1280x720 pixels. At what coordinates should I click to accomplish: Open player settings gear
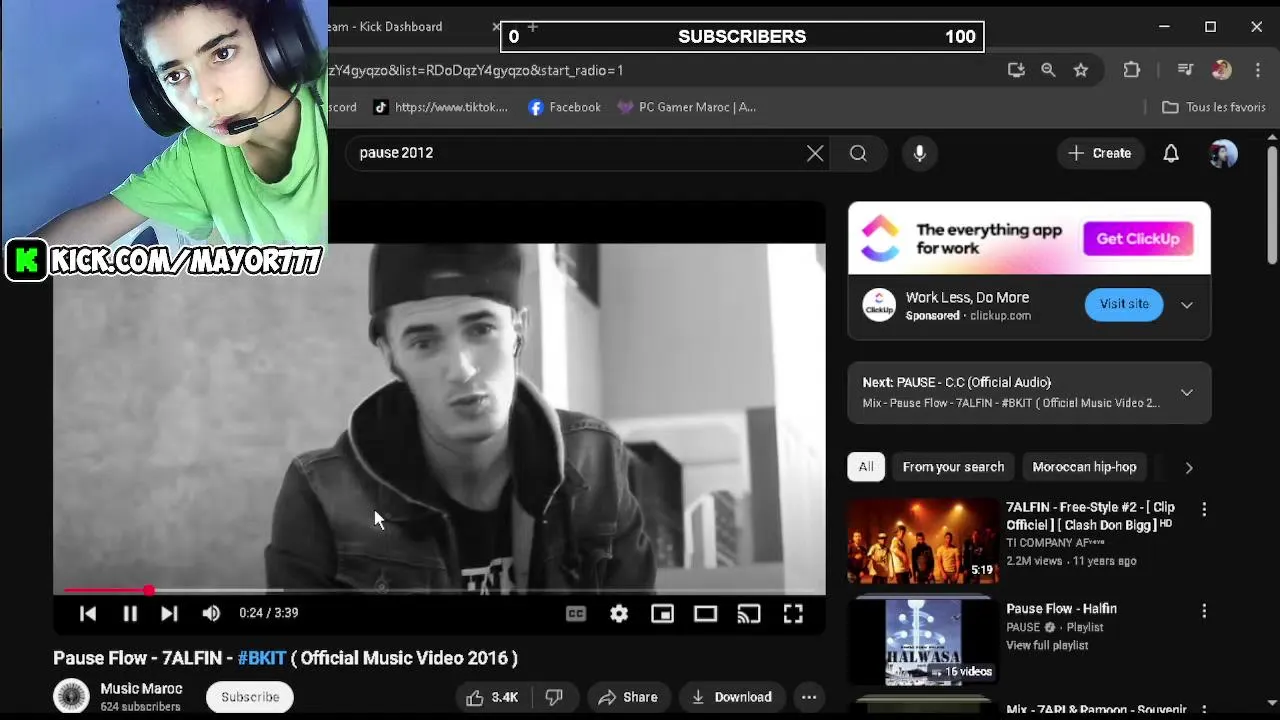coord(619,614)
